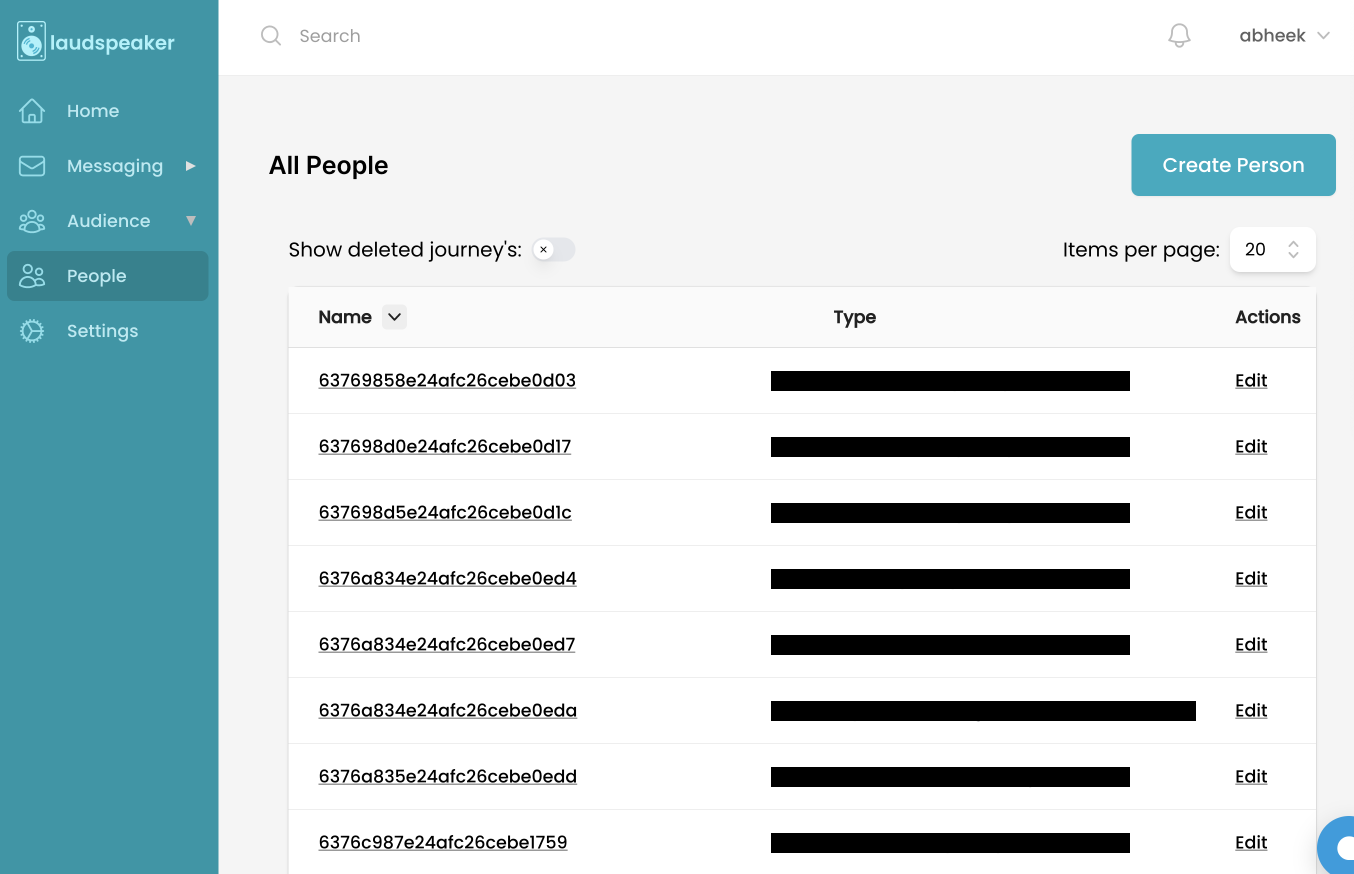Click the search magnifier icon
Image resolution: width=1354 pixels, height=874 pixels.
point(270,36)
